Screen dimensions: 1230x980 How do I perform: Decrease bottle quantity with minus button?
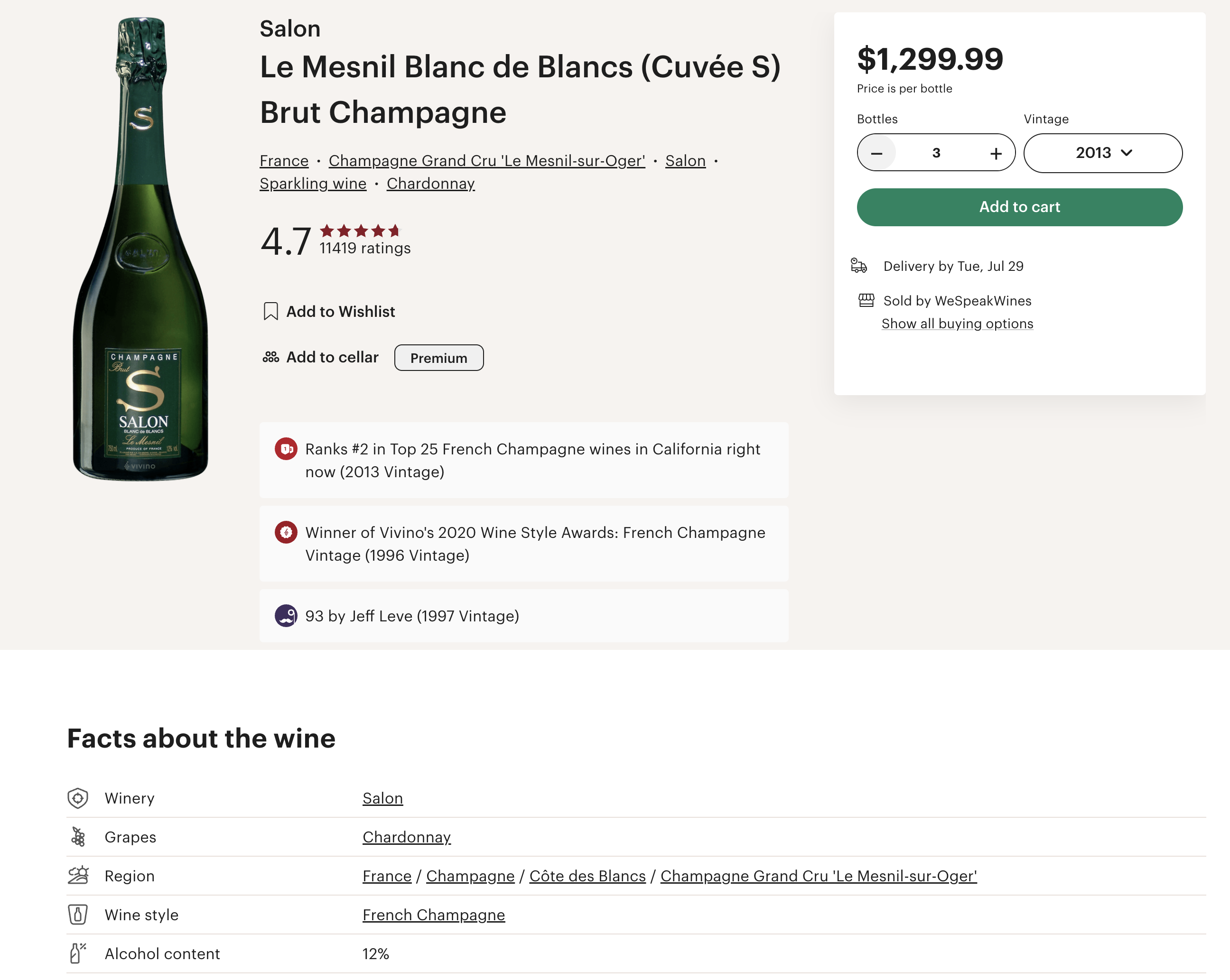tap(877, 153)
